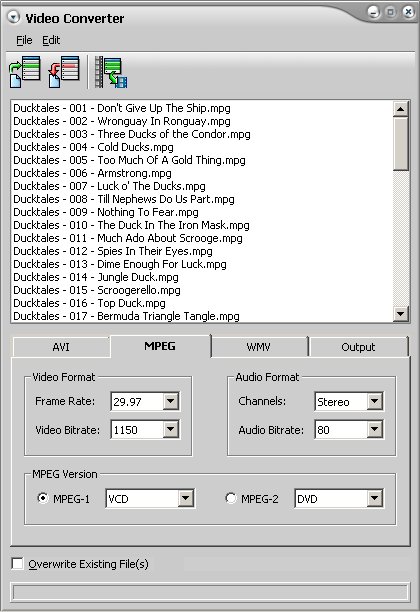
Task: Select Ducktales 017 Bermuda Triangle Tangle
Action: (x=126, y=316)
